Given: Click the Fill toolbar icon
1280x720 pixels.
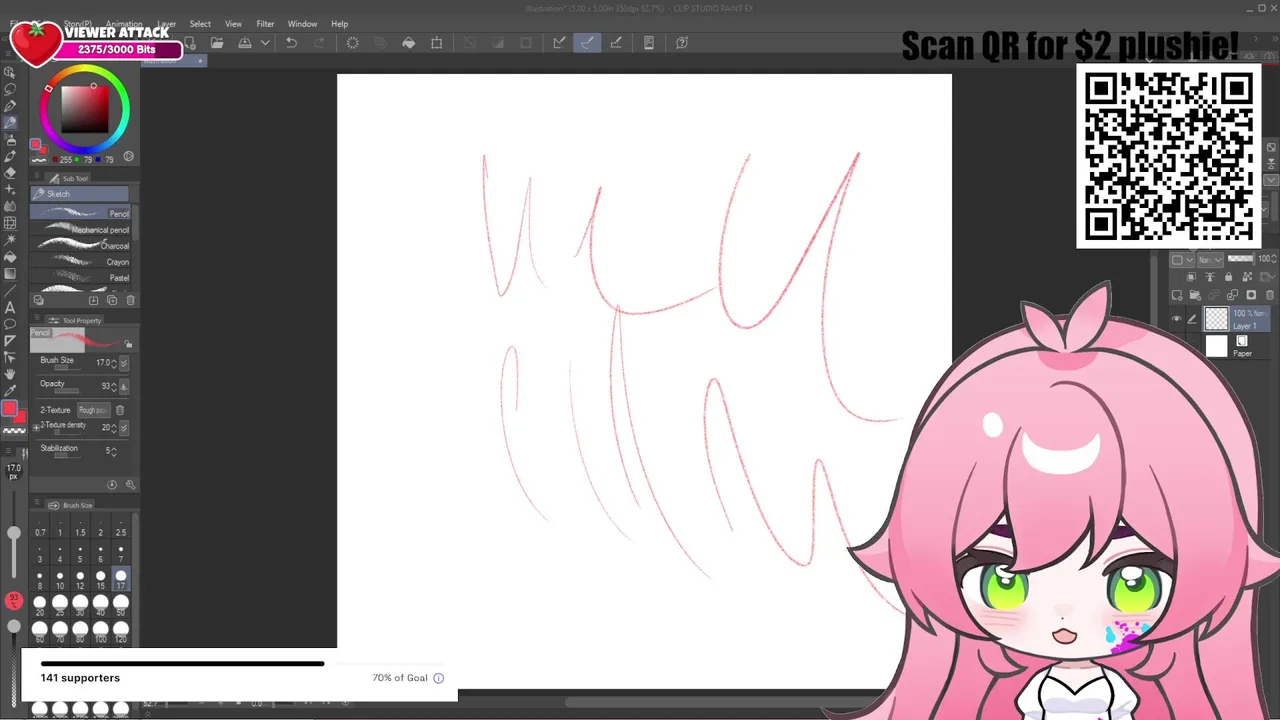Looking at the screenshot, I should tap(408, 43).
